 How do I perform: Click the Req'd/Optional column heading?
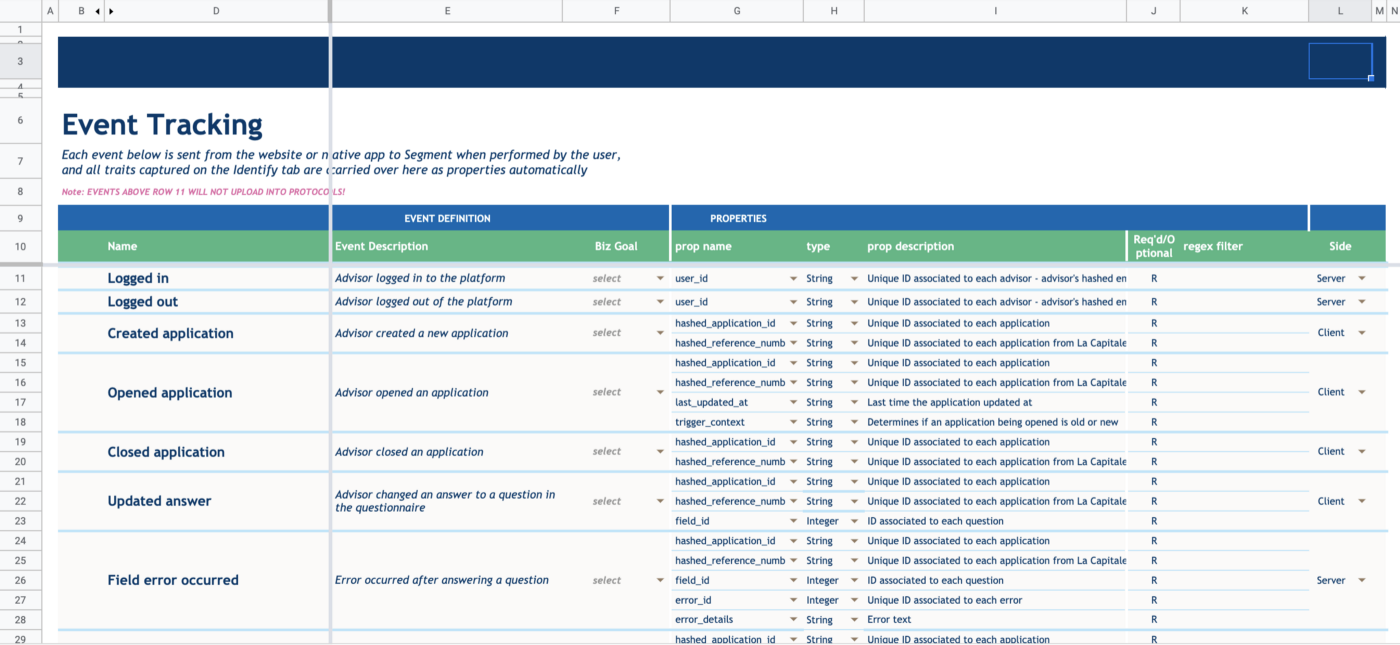pyautogui.click(x=1153, y=246)
